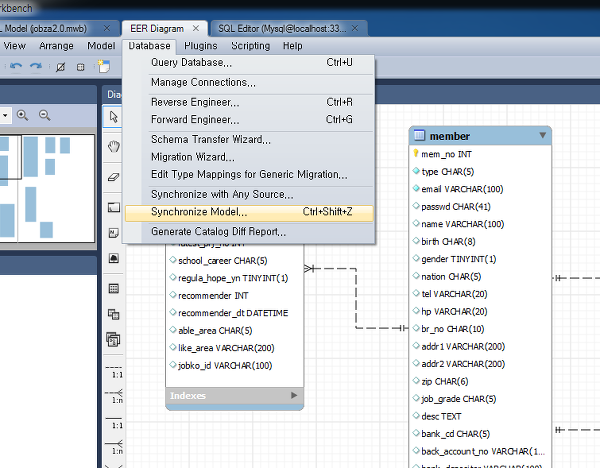Image resolution: width=600 pixels, height=468 pixels.
Task: Choose Reverse Engineer menu entry
Action: (x=249, y=102)
